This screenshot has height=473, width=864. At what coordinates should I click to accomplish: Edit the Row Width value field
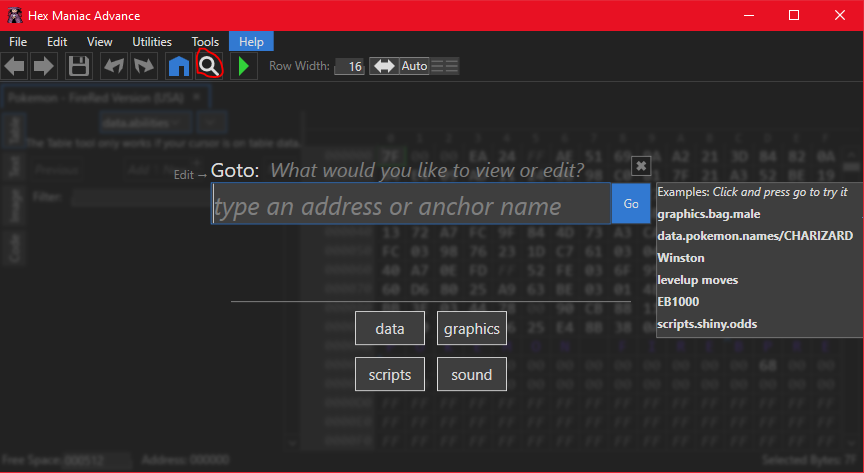click(349, 67)
